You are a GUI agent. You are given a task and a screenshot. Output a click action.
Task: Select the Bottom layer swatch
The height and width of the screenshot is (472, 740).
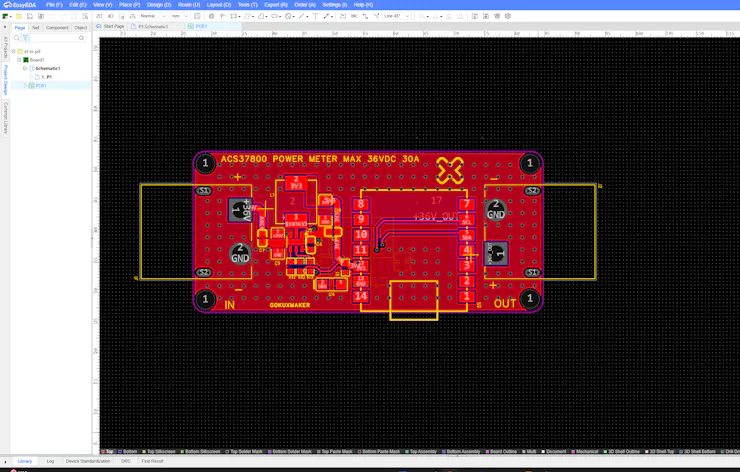point(120,452)
